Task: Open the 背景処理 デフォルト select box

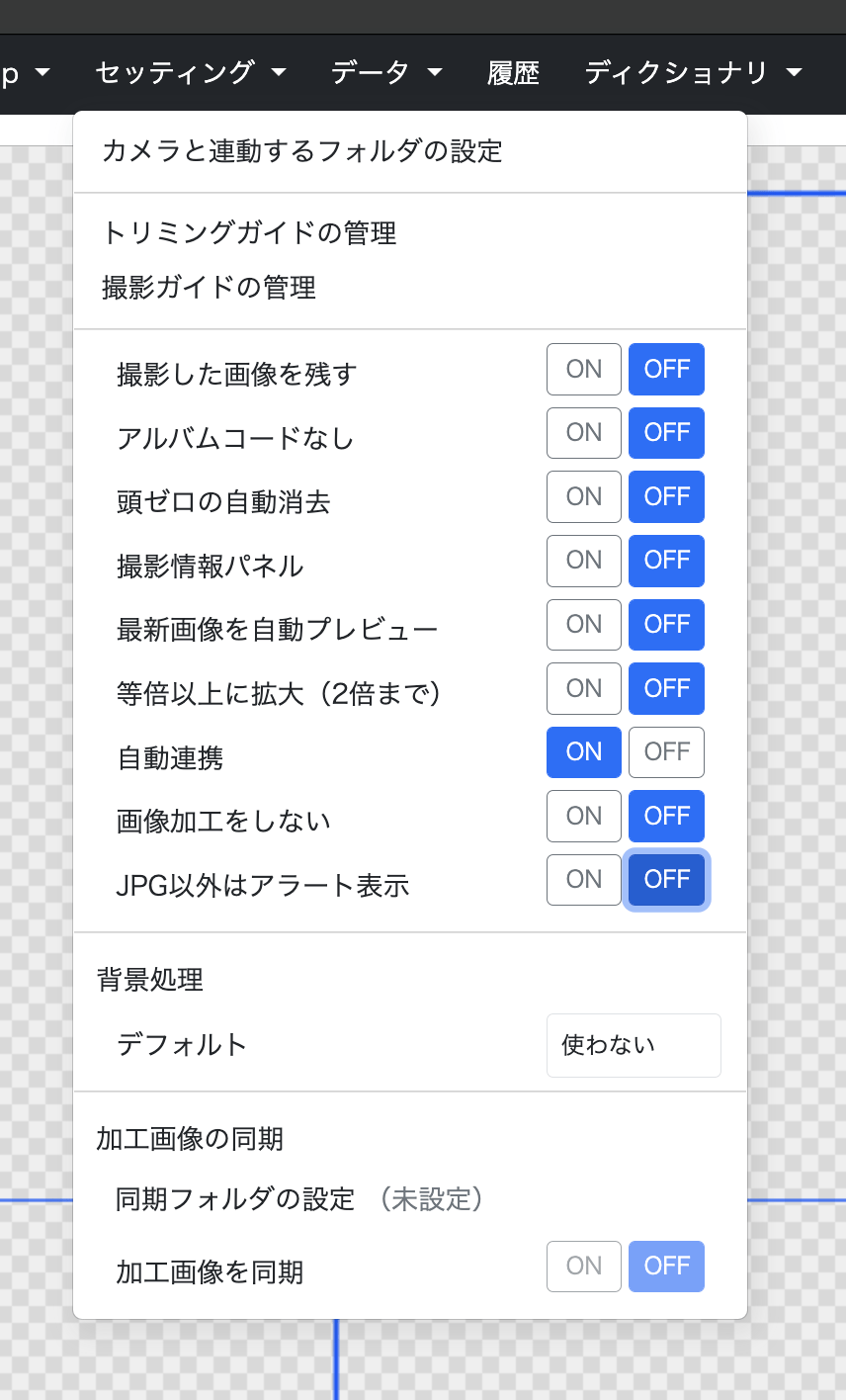Action: pos(634,1045)
